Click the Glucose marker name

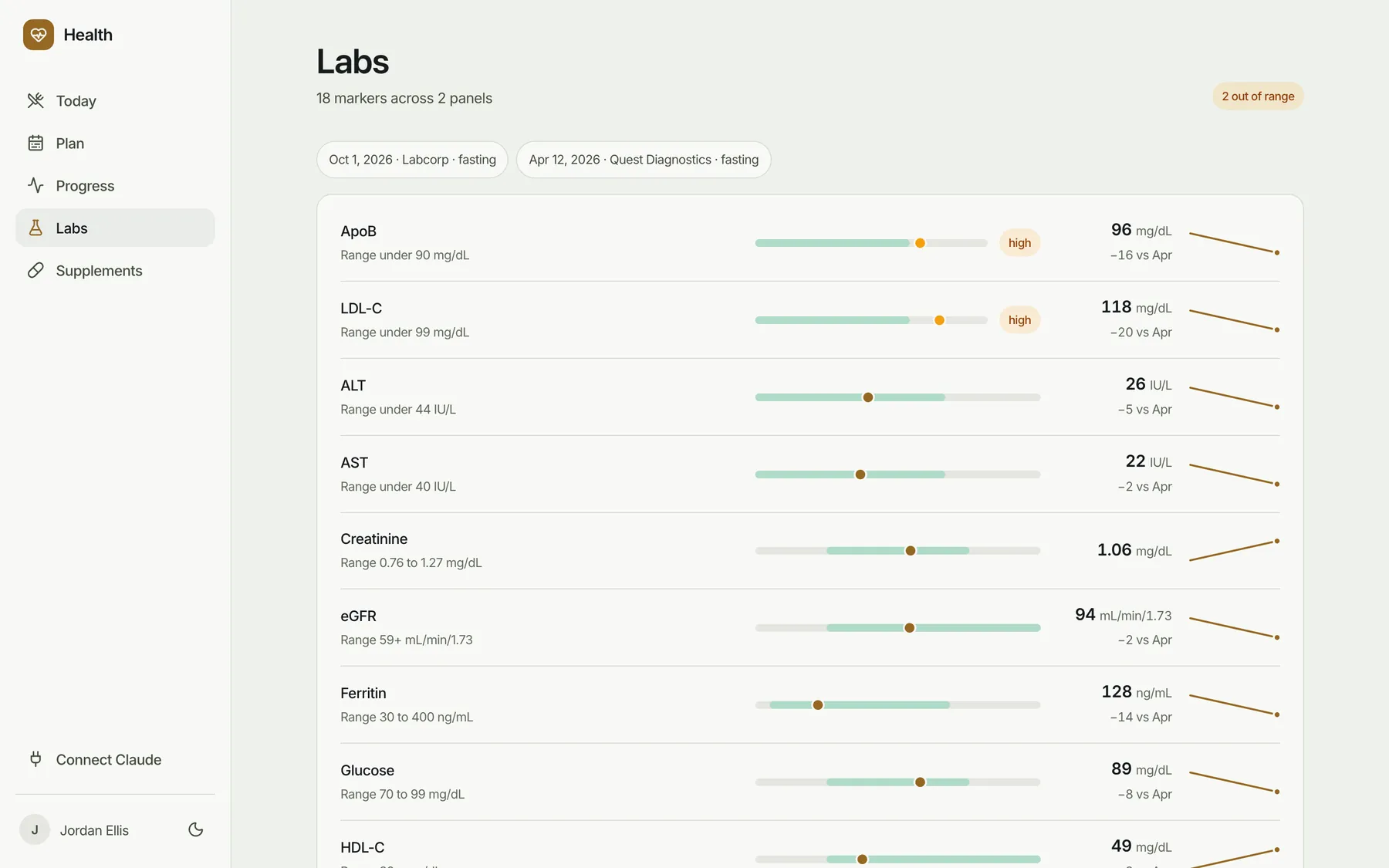pyautogui.click(x=367, y=770)
